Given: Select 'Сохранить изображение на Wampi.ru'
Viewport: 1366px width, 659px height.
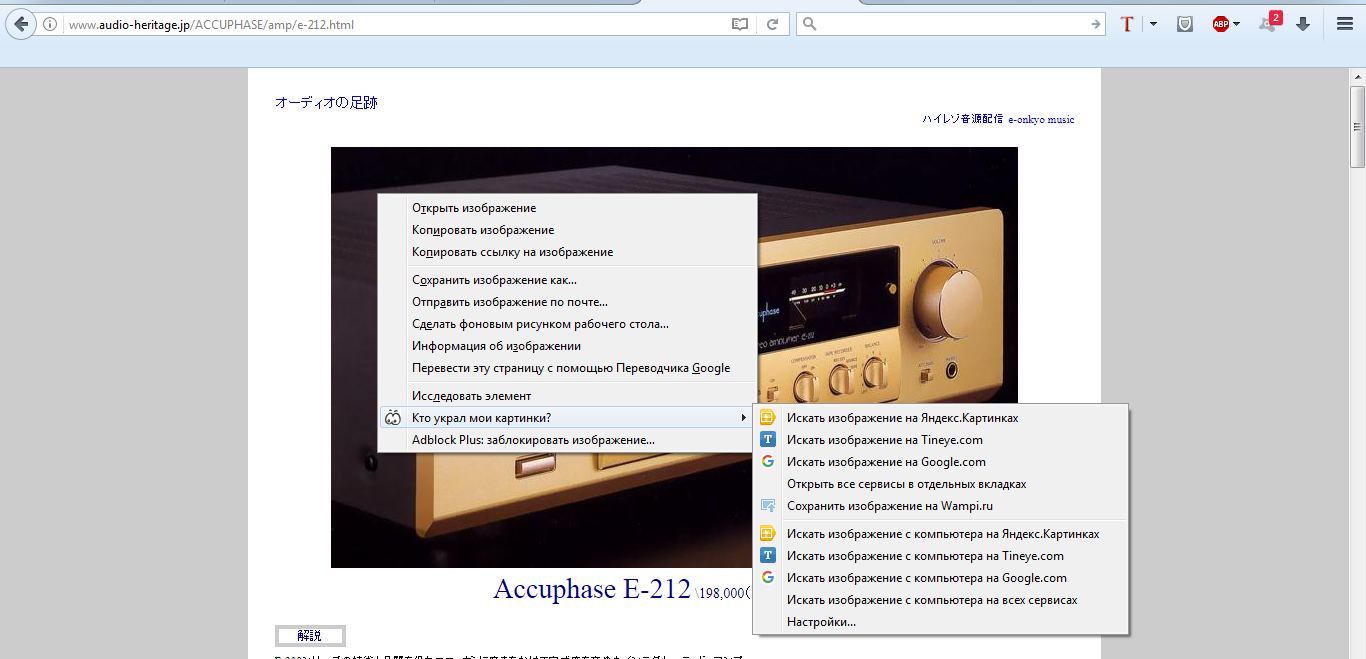Looking at the screenshot, I should [941, 506].
